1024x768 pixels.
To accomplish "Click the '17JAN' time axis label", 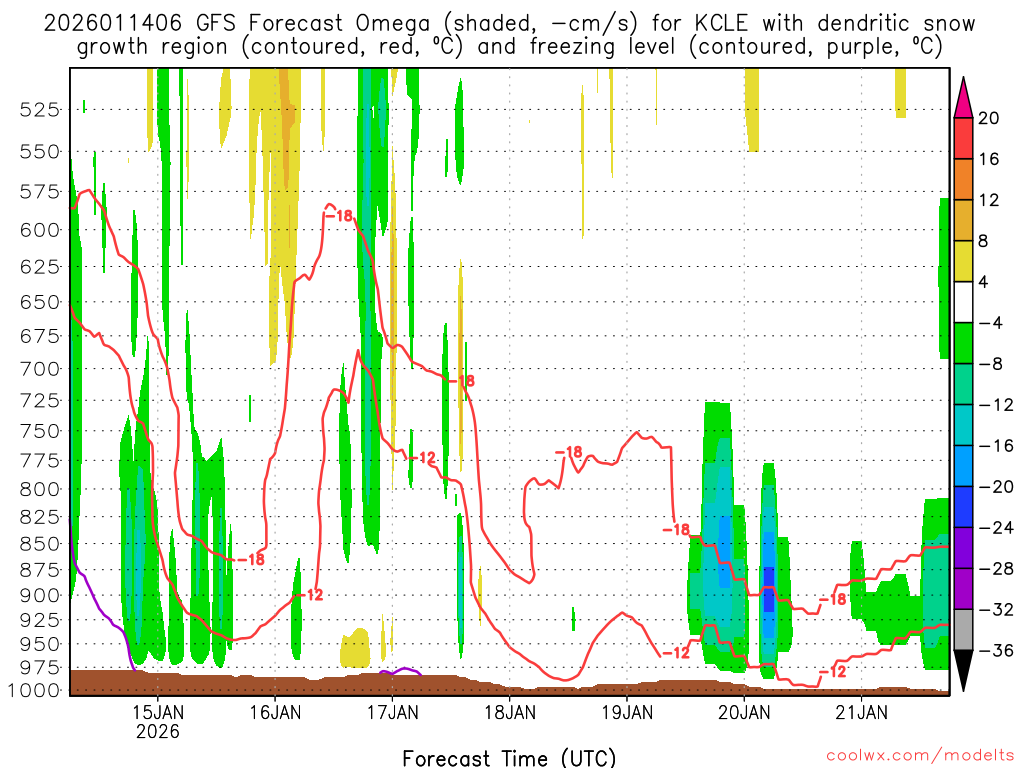I will click(x=392, y=712).
